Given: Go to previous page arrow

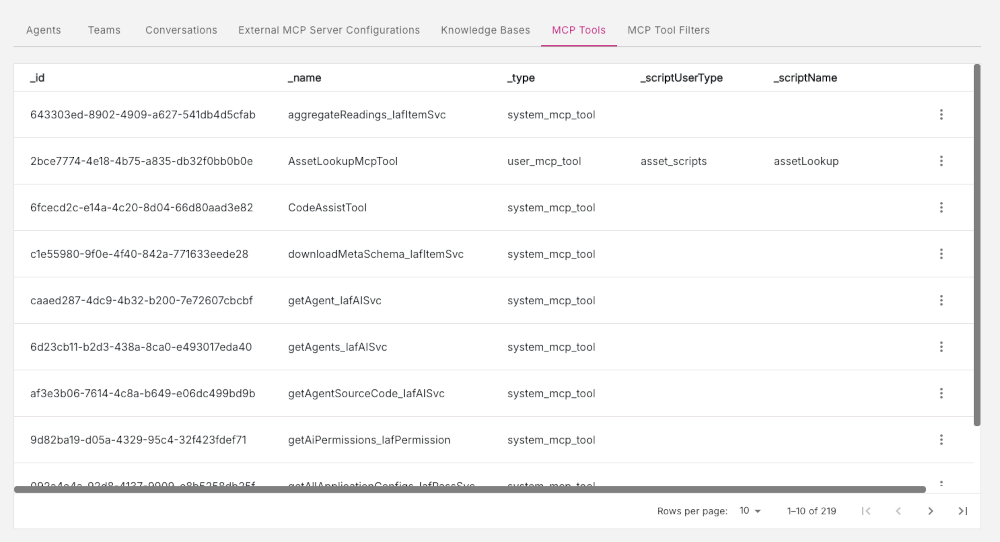Looking at the screenshot, I should pyautogui.click(x=898, y=511).
